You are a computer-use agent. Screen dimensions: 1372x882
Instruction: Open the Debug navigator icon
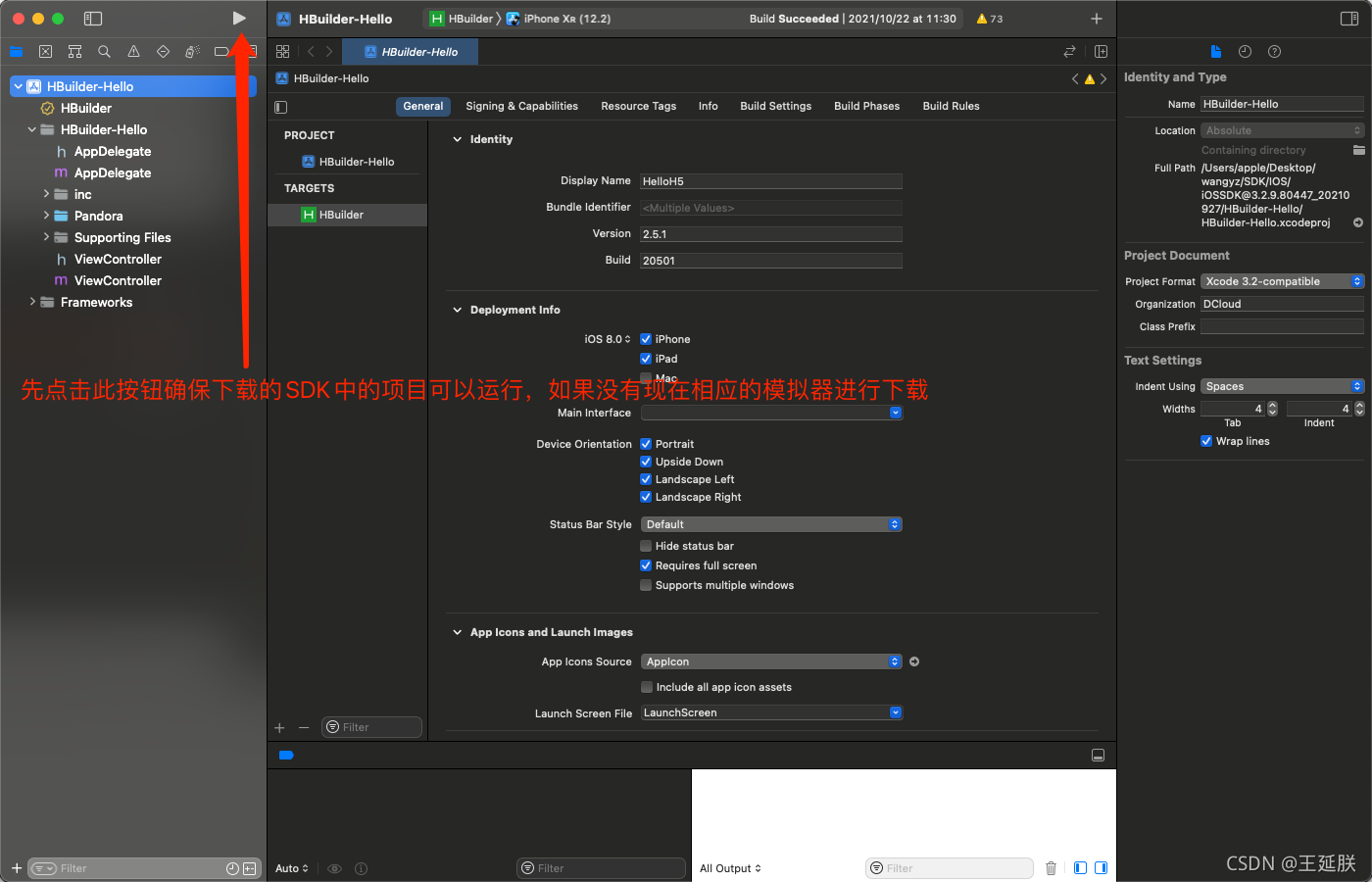192,51
